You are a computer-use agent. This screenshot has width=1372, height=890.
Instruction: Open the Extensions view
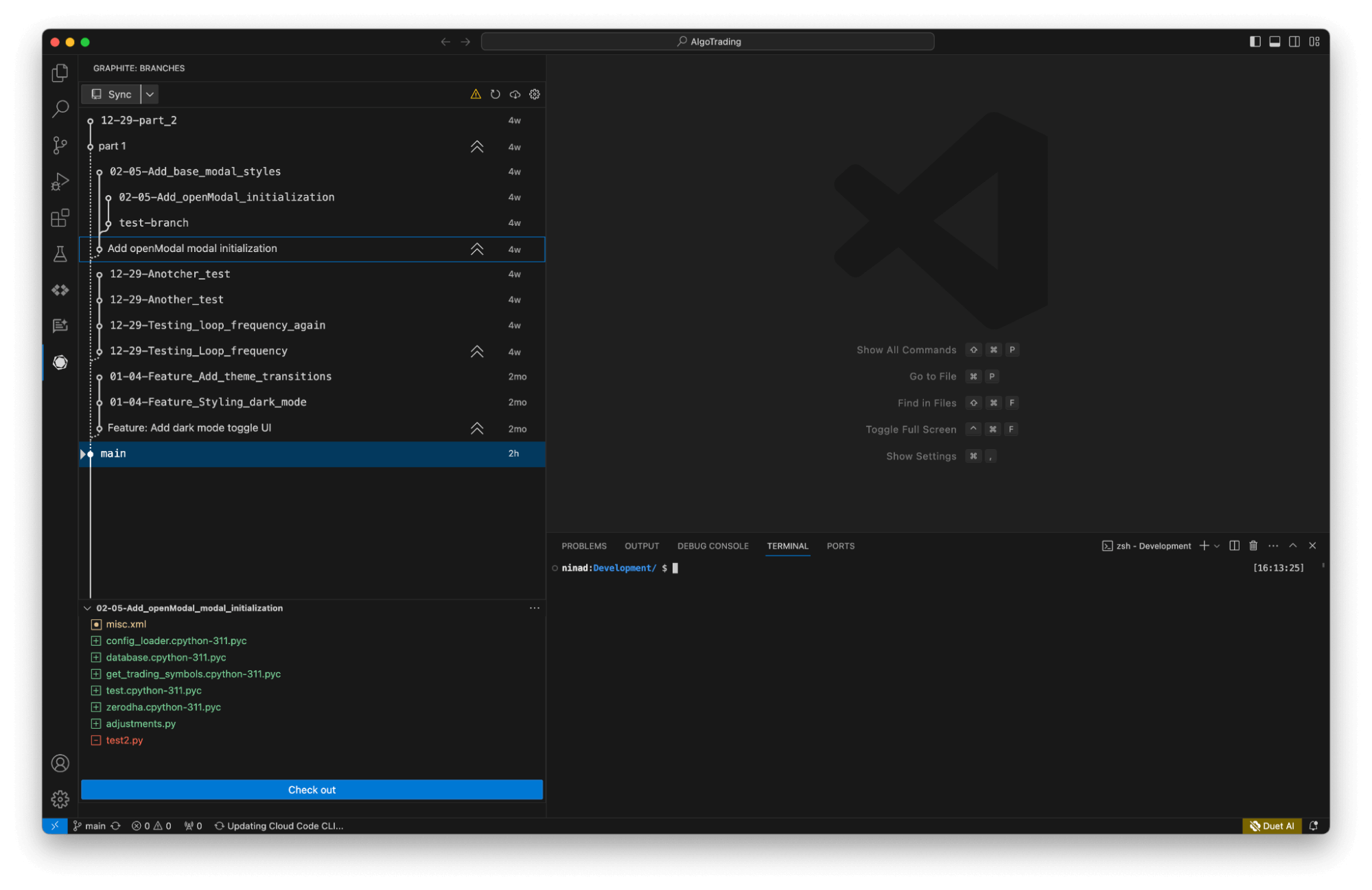[60, 218]
